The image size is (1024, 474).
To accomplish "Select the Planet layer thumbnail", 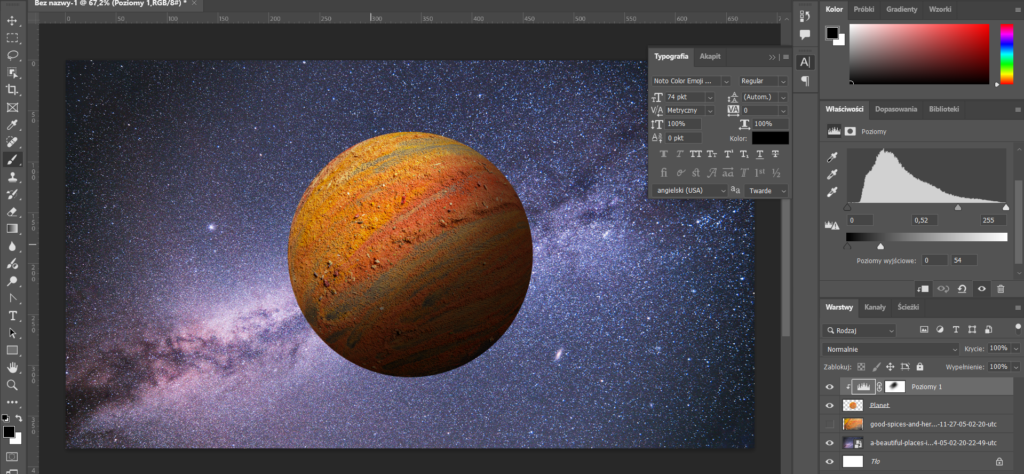I will point(853,405).
